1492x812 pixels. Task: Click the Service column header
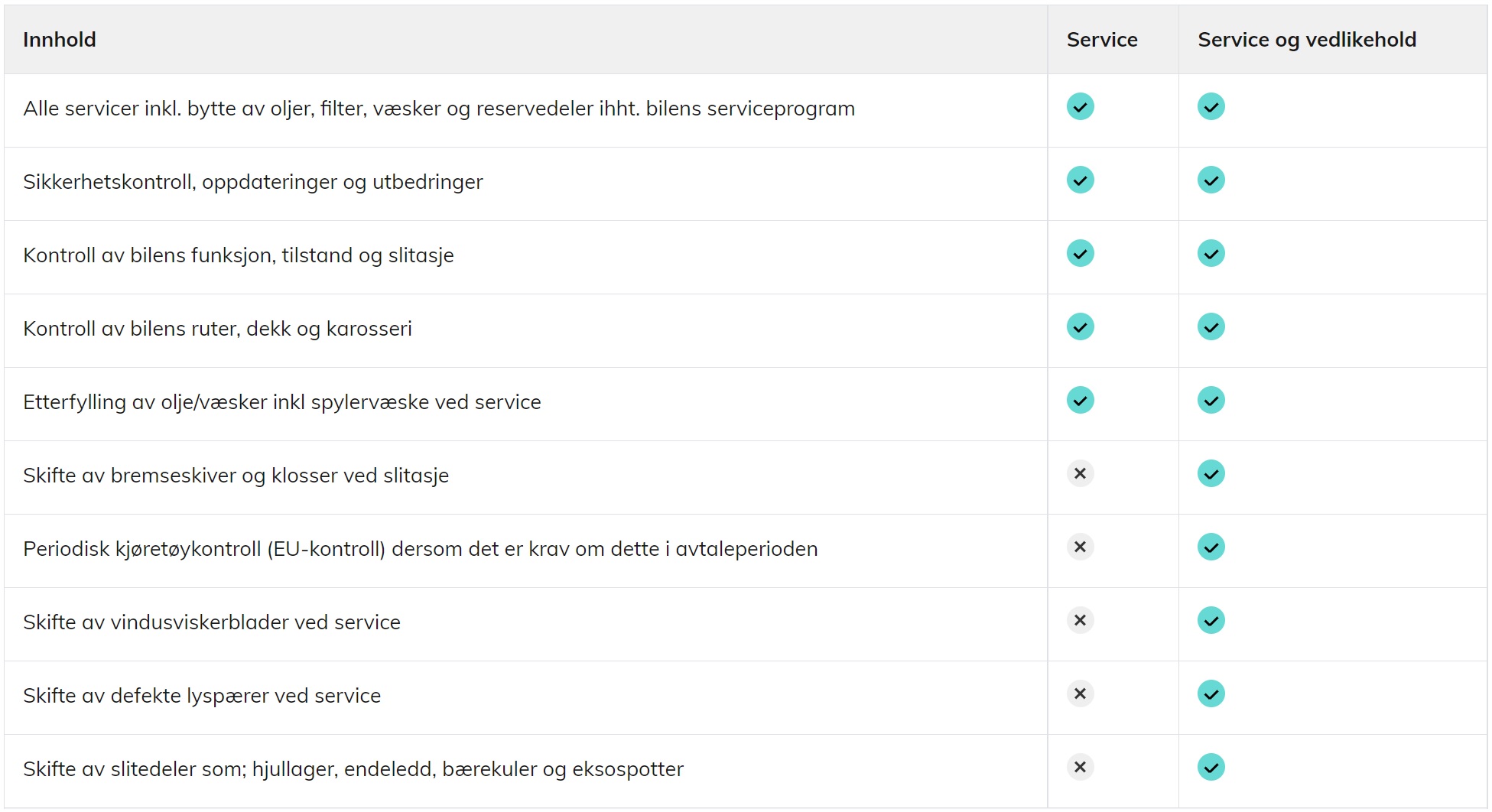pos(1102,40)
